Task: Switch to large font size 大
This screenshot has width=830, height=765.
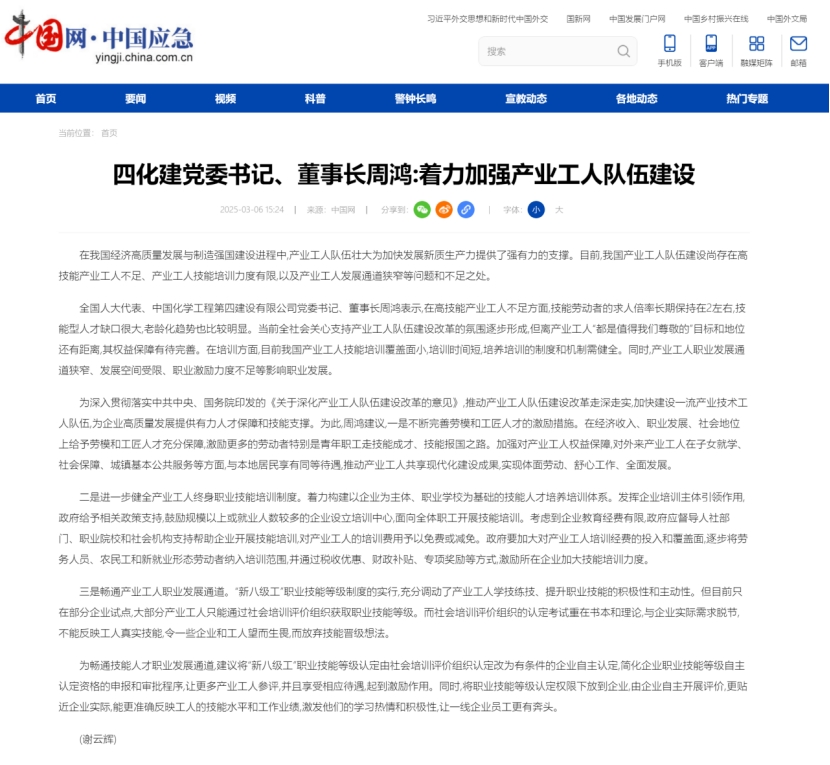Action: coord(559,210)
